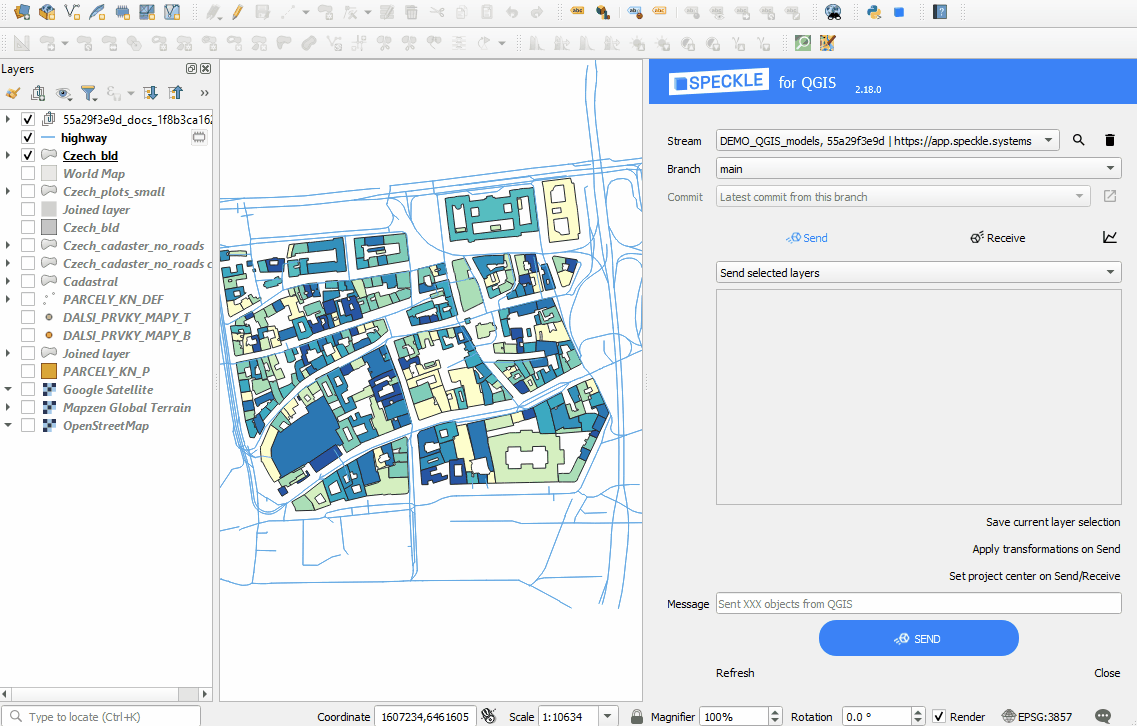This screenshot has height=726, width=1137.
Task: Click the Speckle stream search magnifier
Action: tap(1079, 141)
